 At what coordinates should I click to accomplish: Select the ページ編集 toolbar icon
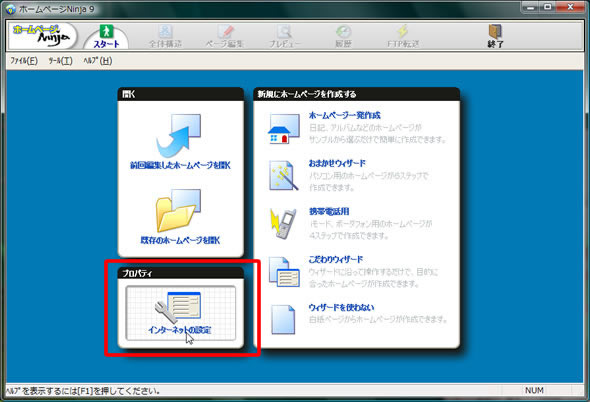click(225, 37)
